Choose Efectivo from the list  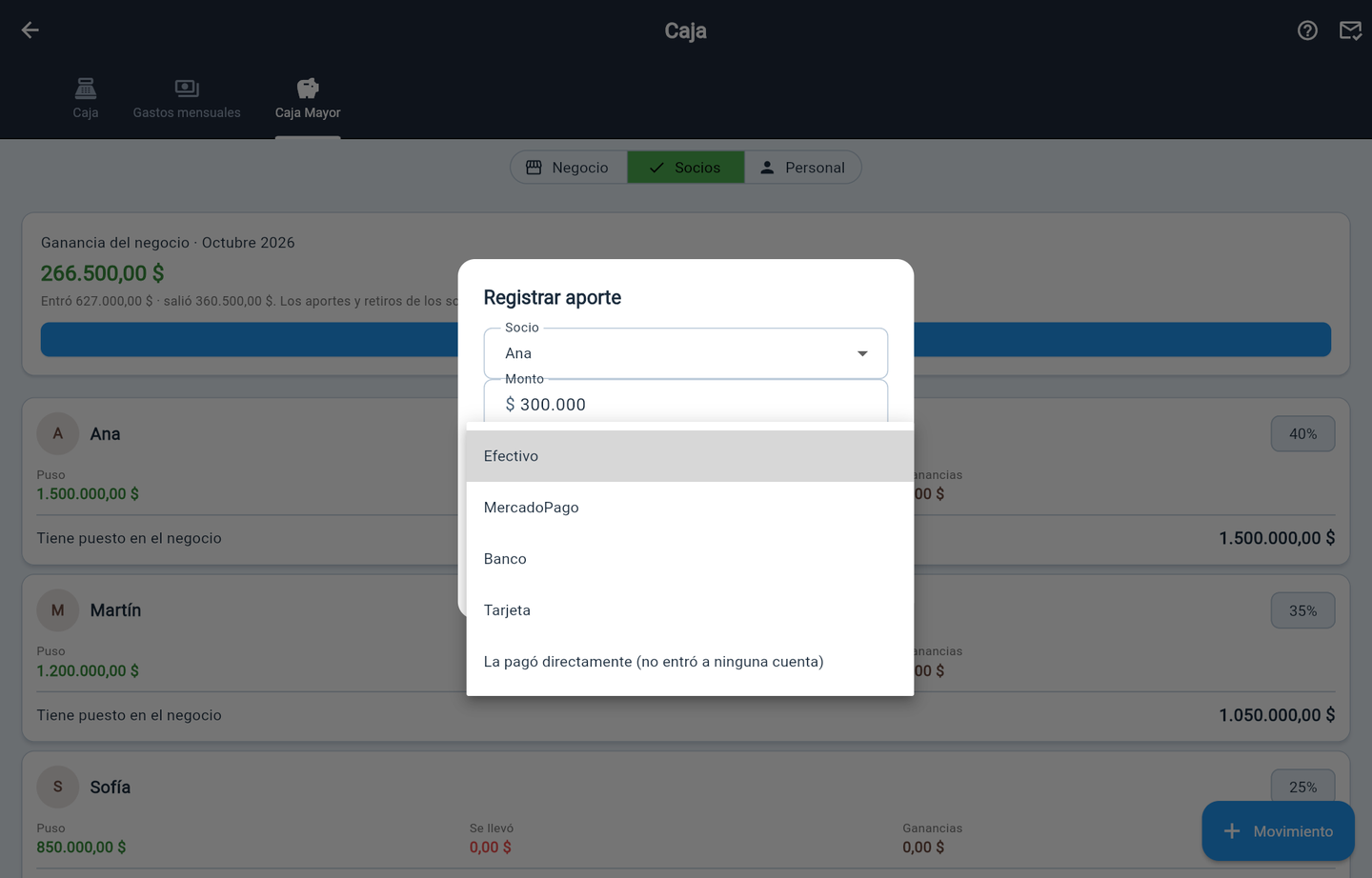690,456
